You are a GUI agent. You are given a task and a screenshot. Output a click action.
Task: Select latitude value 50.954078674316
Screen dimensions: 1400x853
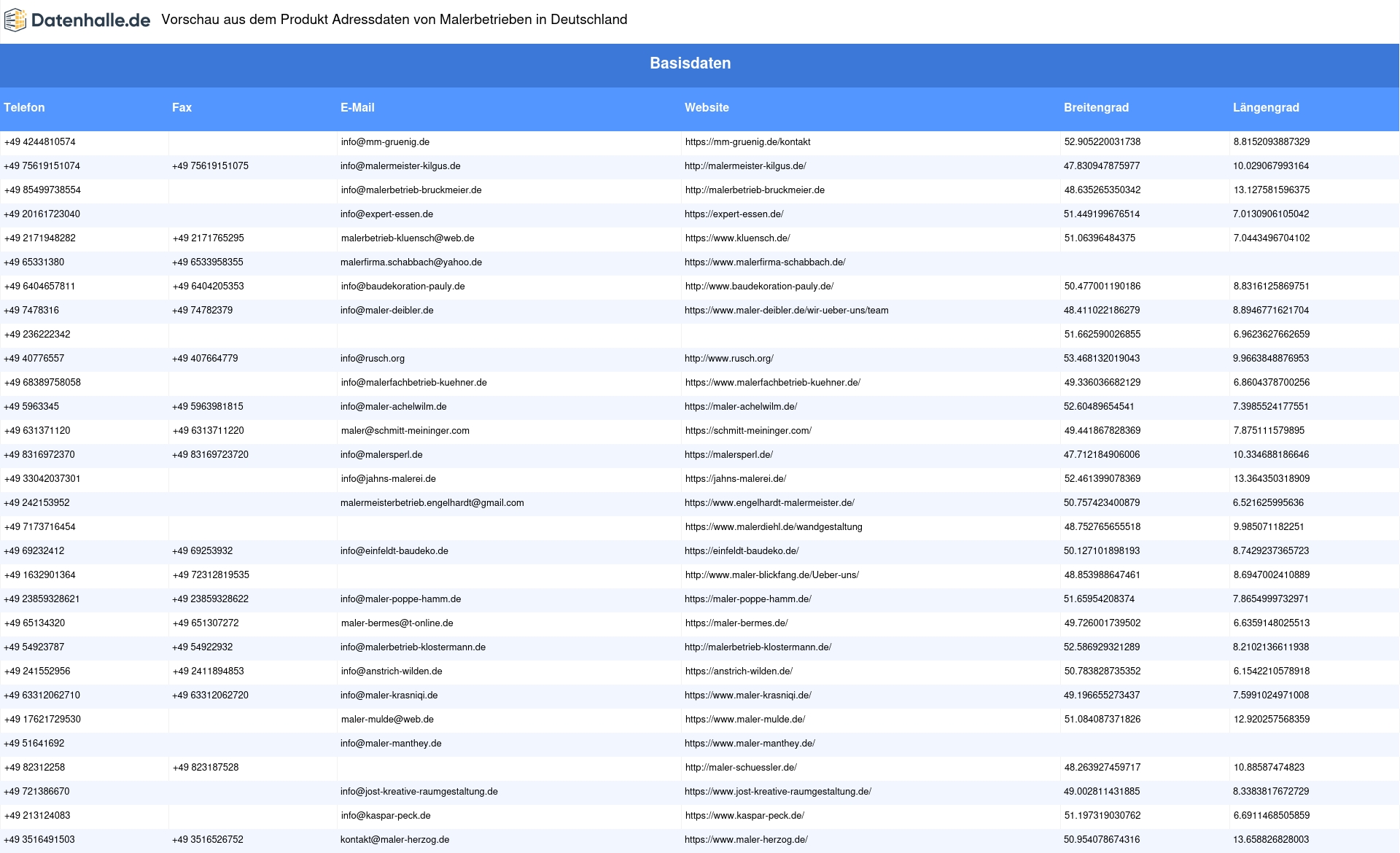pyautogui.click(x=1102, y=840)
